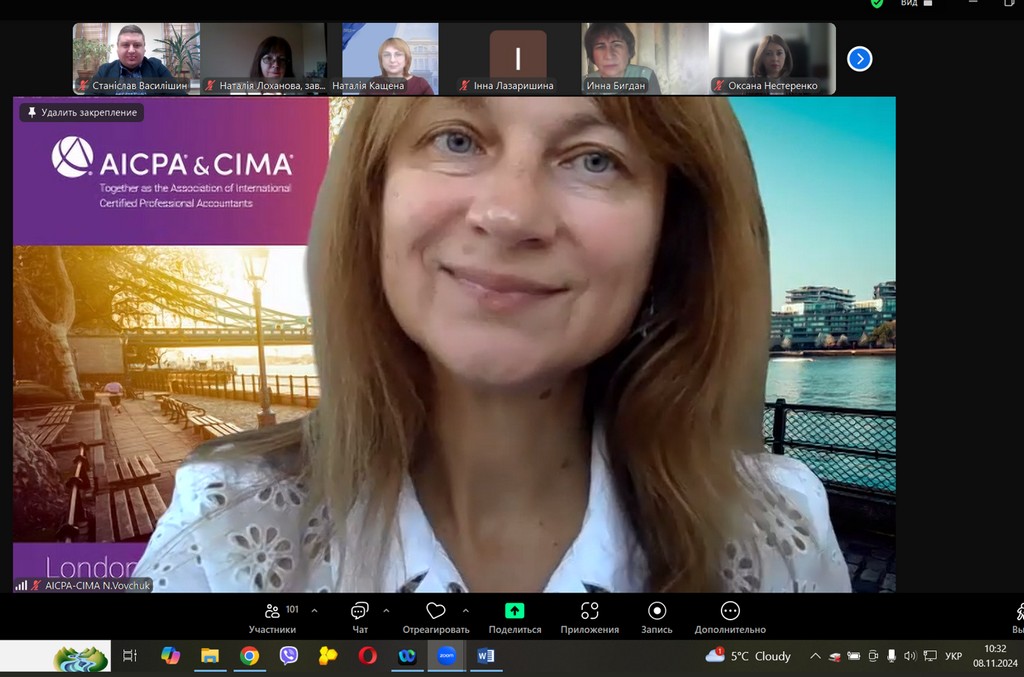This screenshot has height=677, width=1024.
Task: Click Удалить закрепление to unpin video
Action: pyautogui.click(x=82, y=113)
